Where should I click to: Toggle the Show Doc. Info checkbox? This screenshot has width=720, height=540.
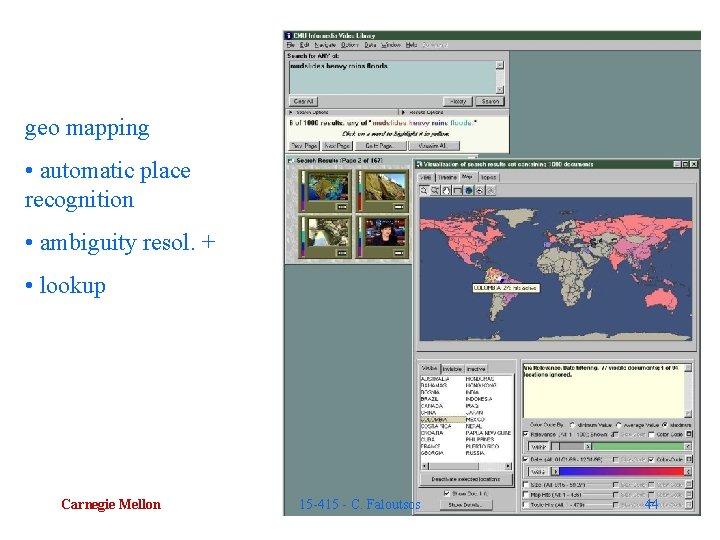(x=446, y=494)
